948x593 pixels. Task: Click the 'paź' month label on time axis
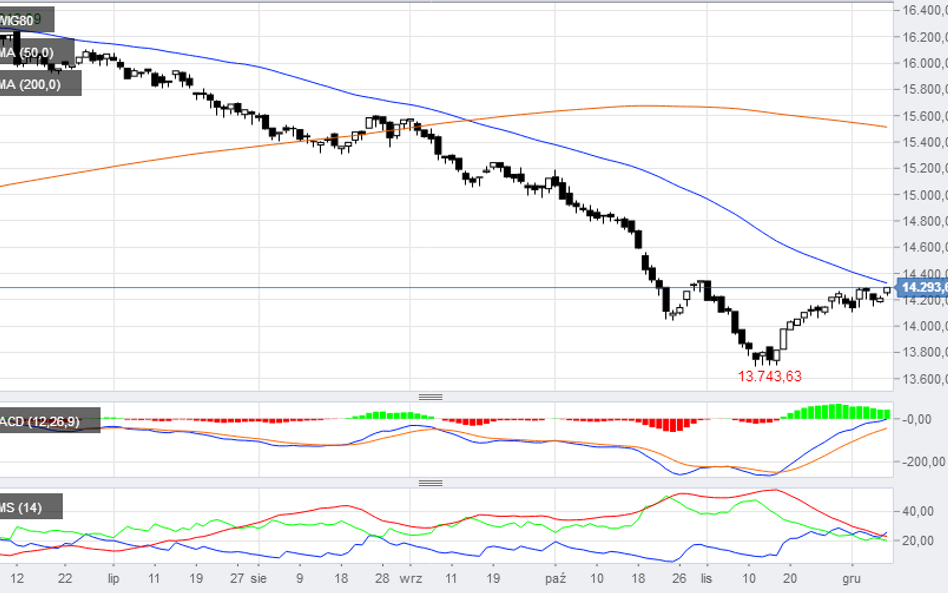click(x=556, y=579)
